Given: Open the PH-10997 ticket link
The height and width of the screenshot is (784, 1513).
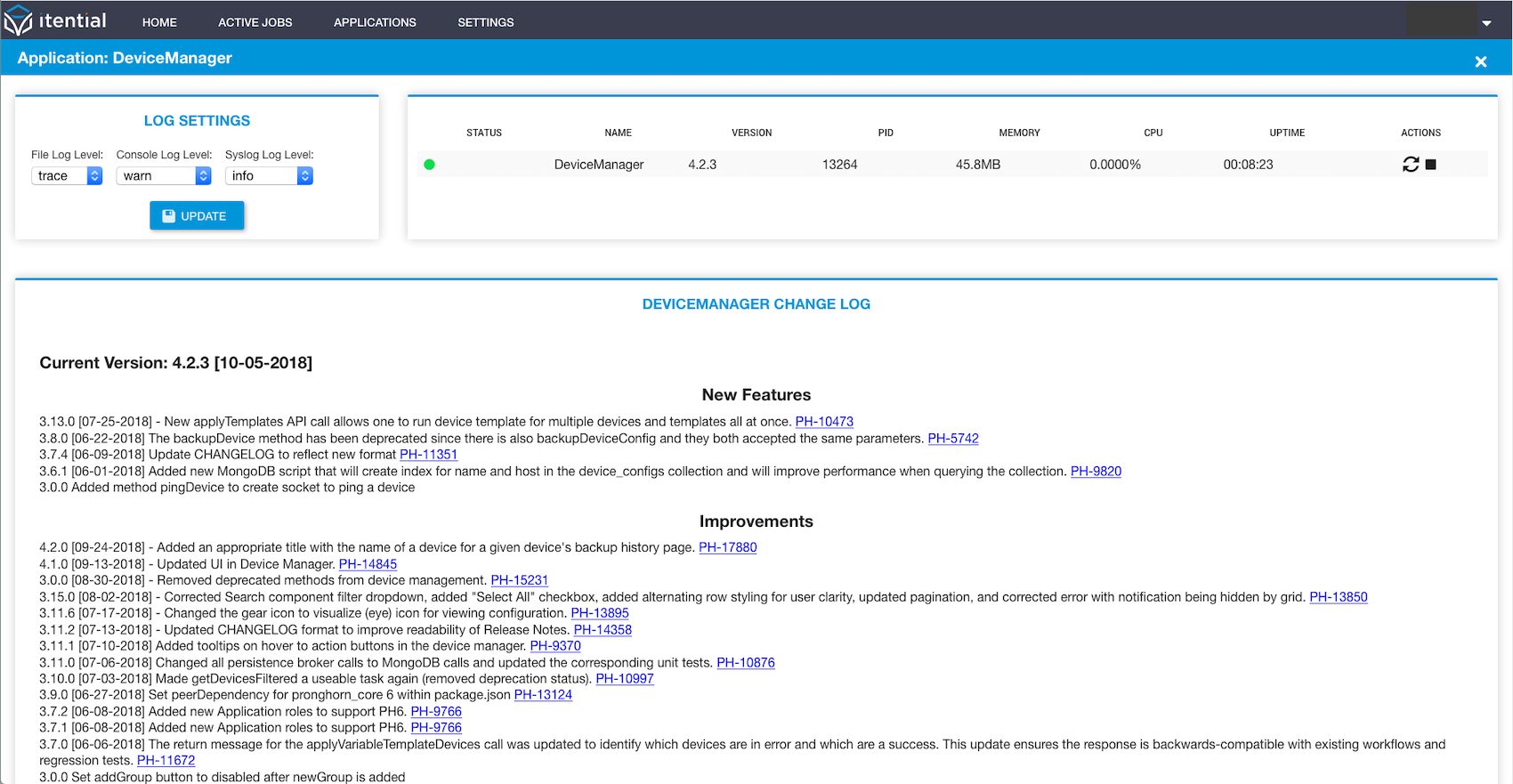Looking at the screenshot, I should pos(625,679).
